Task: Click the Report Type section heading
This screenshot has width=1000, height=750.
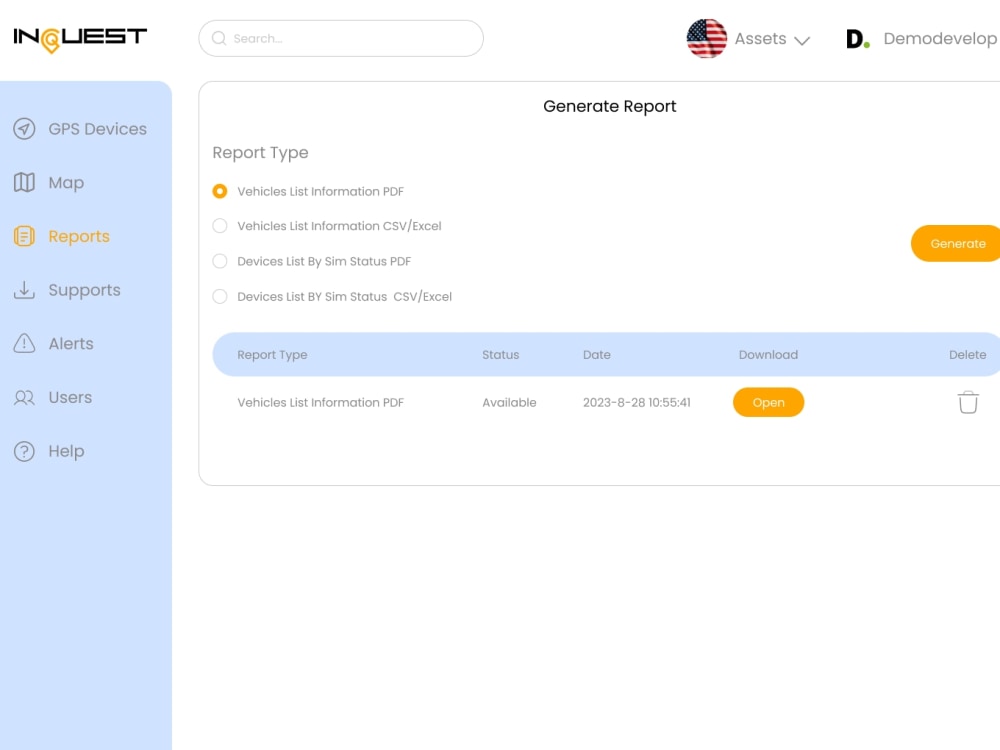Action: point(260,153)
